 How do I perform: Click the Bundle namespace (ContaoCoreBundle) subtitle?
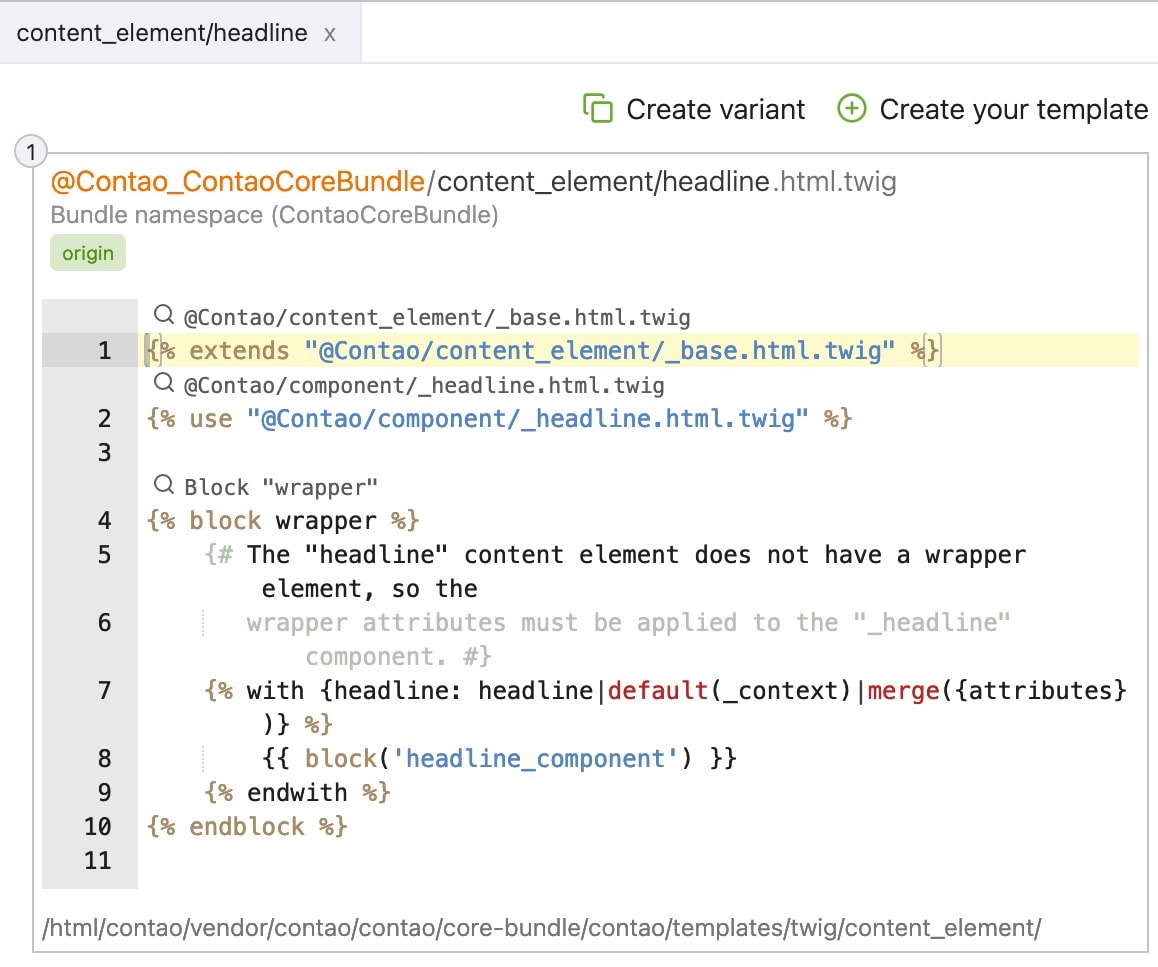click(x=274, y=215)
